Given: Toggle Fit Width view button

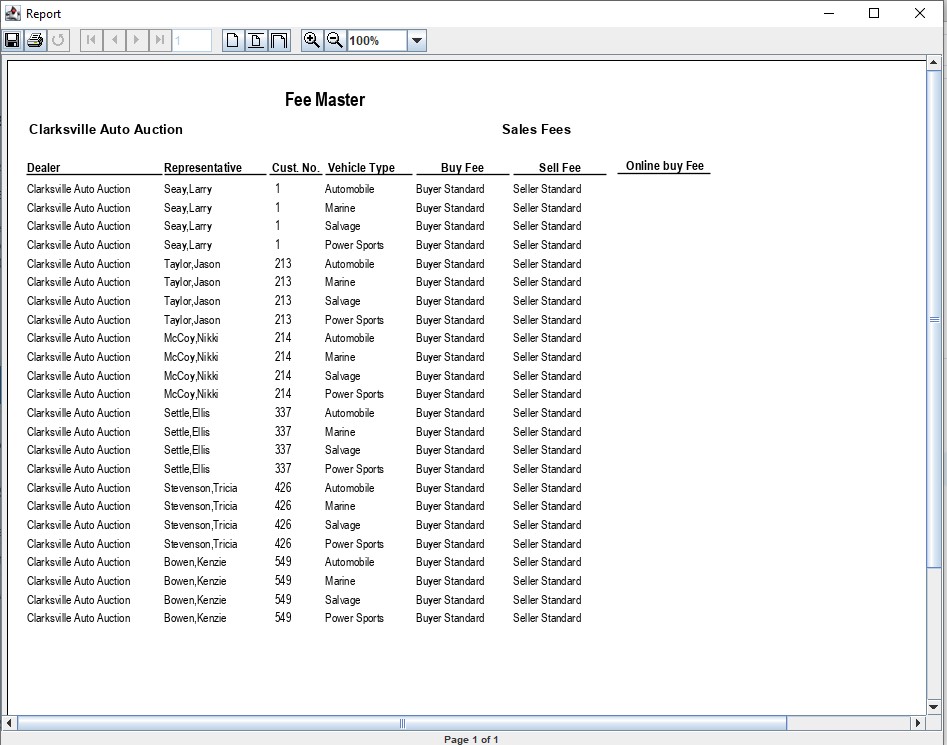Looking at the screenshot, I should point(279,40).
